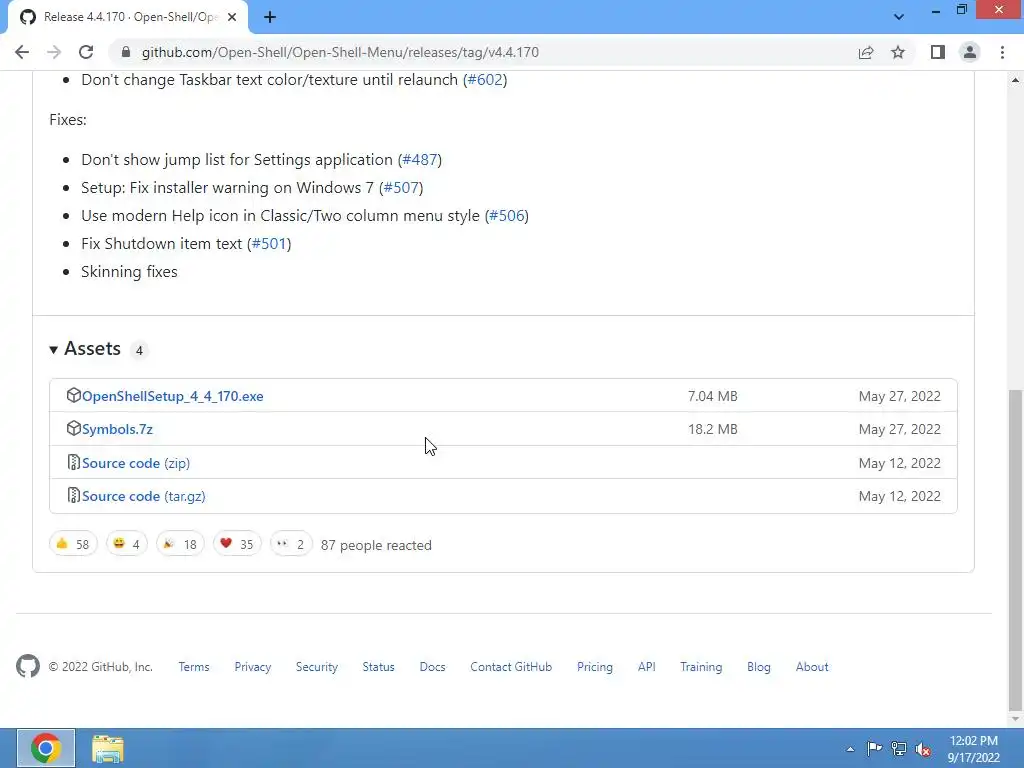
Task: Show hidden system tray icons
Action: (x=850, y=749)
